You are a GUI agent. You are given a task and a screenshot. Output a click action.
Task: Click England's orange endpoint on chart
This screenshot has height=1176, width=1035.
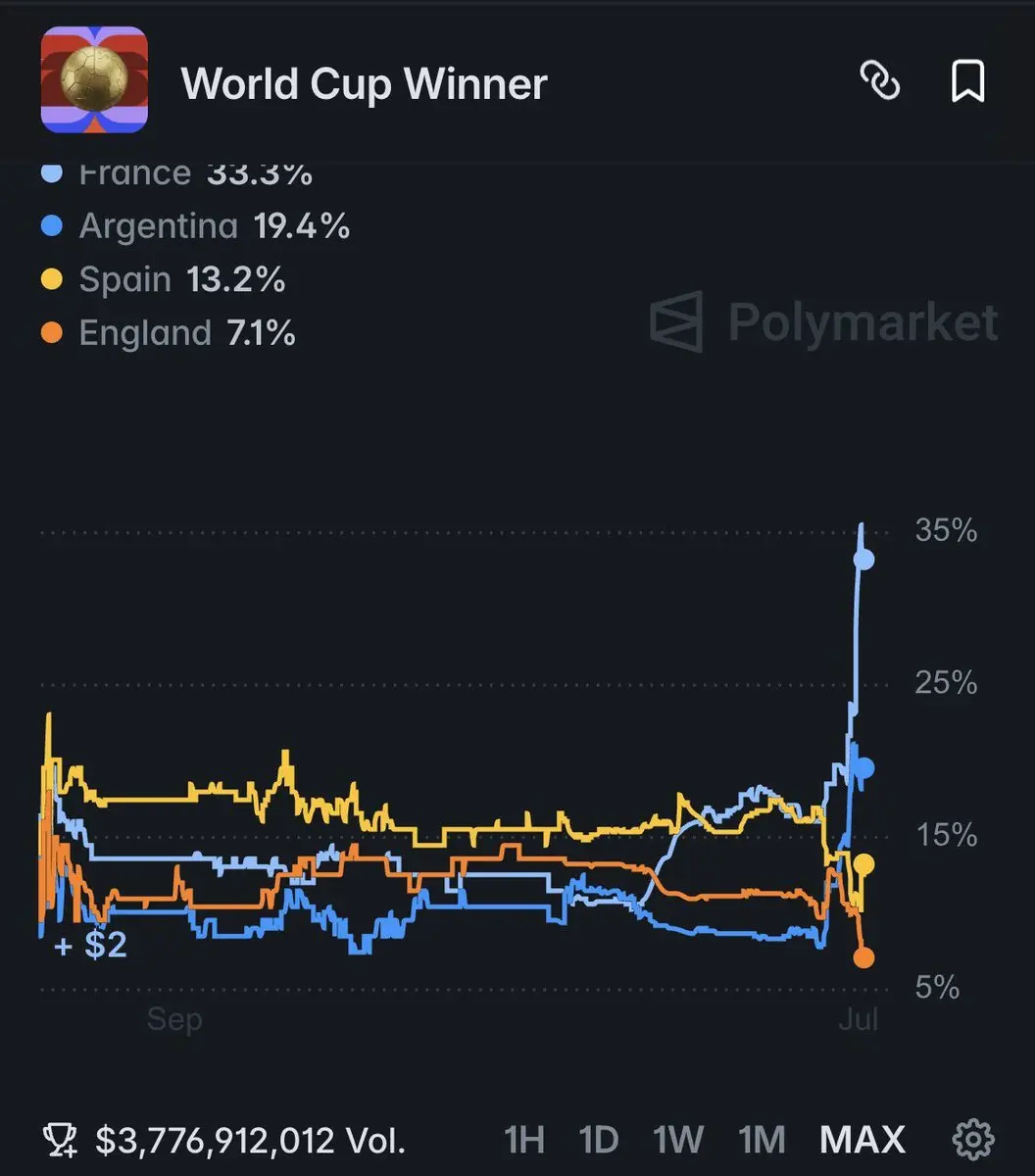[863, 957]
